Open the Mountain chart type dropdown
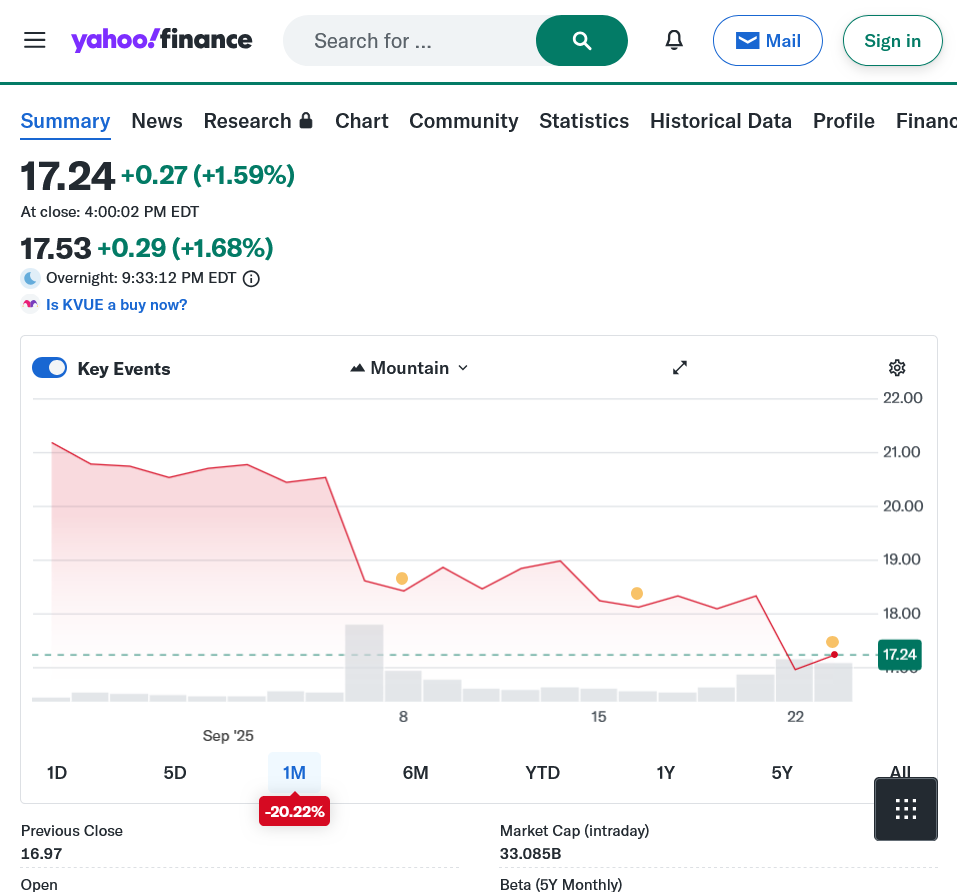957x892 pixels. [x=410, y=368]
